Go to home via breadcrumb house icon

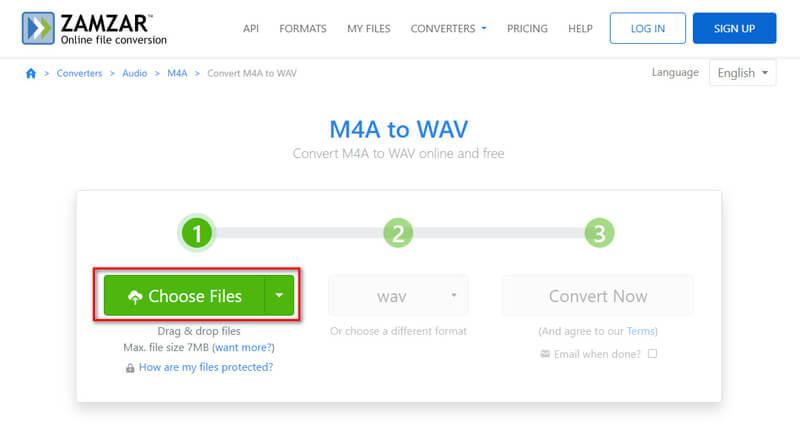(x=31, y=73)
